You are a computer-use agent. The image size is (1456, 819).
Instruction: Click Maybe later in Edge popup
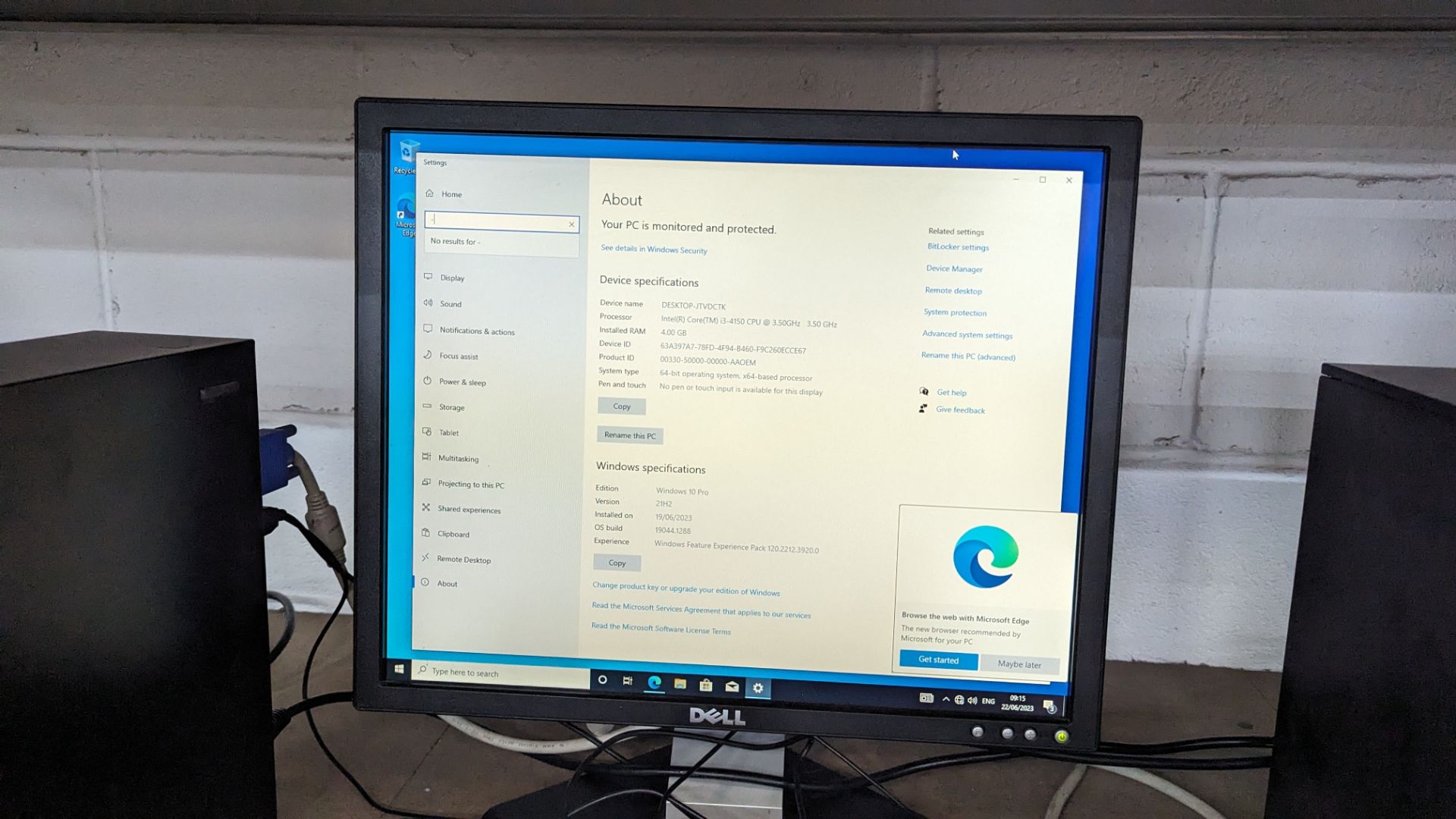[x=1019, y=663]
